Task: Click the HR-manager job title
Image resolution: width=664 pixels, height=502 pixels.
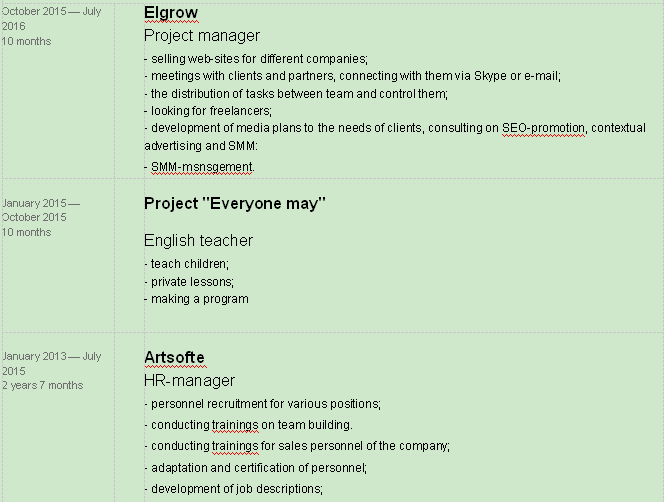Action: [189, 380]
